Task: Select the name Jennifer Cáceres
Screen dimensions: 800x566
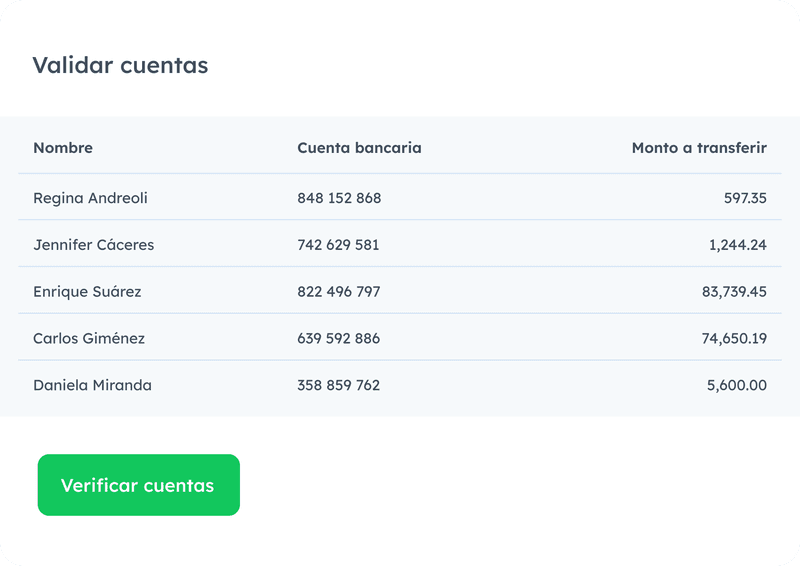Action: (x=93, y=244)
